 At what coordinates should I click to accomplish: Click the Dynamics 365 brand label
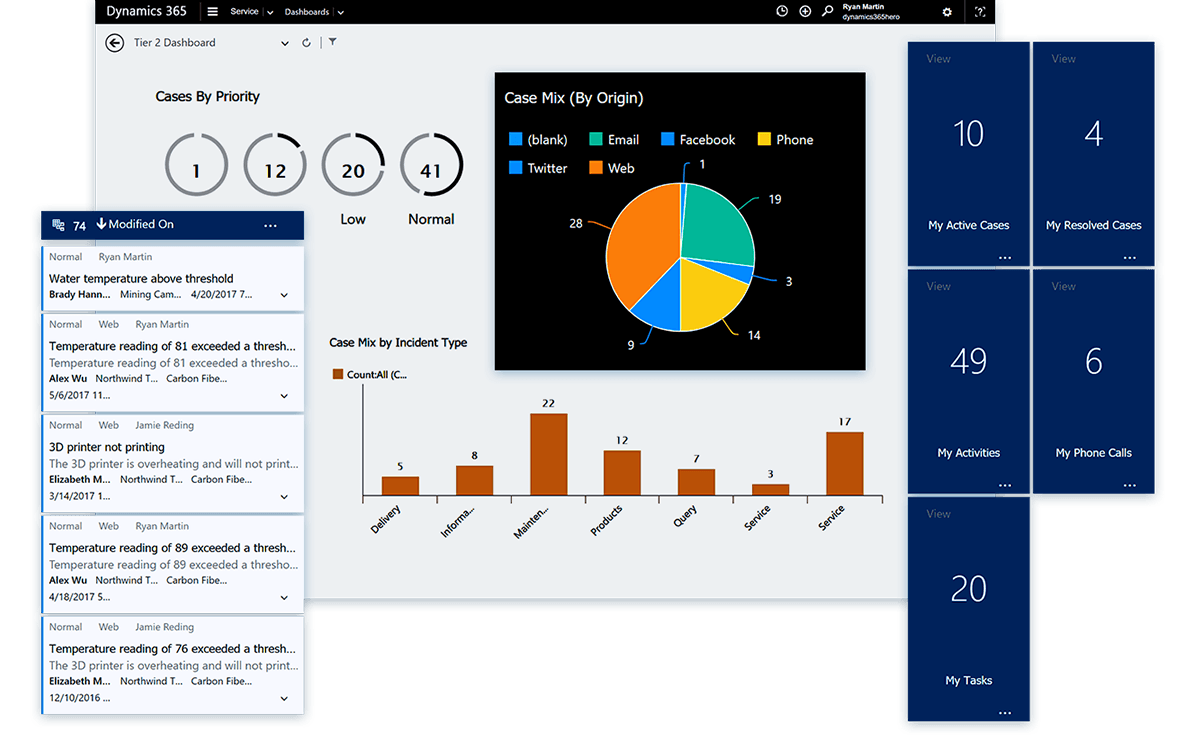pyautogui.click(x=146, y=11)
